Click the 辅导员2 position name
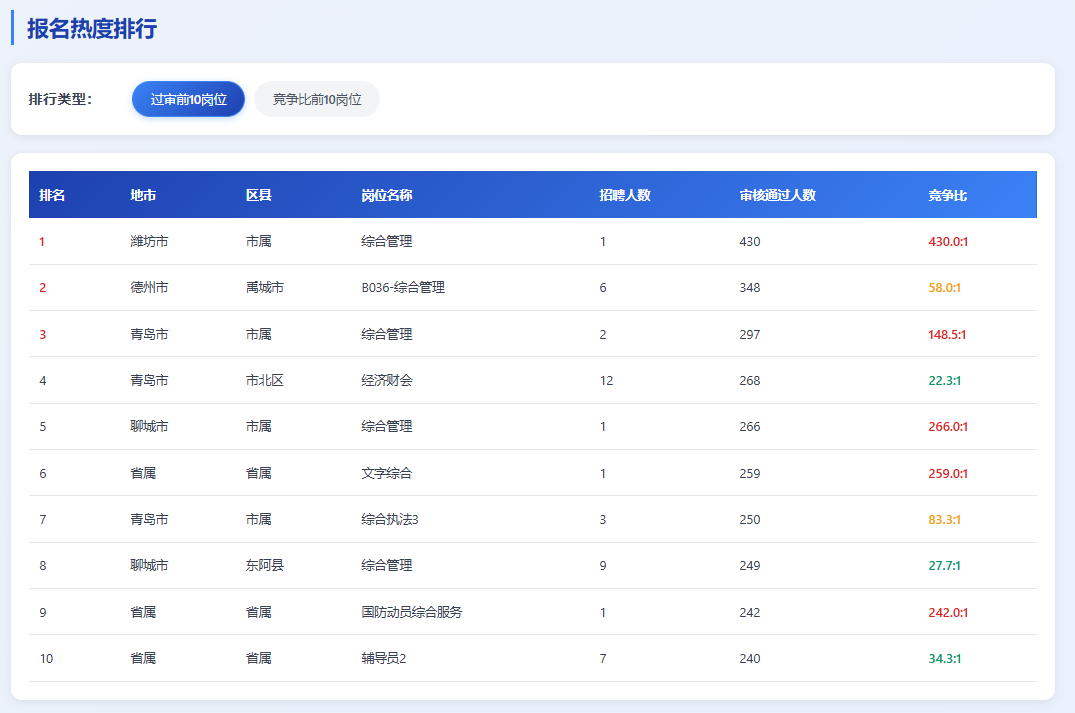Image resolution: width=1075 pixels, height=713 pixels. tap(384, 659)
